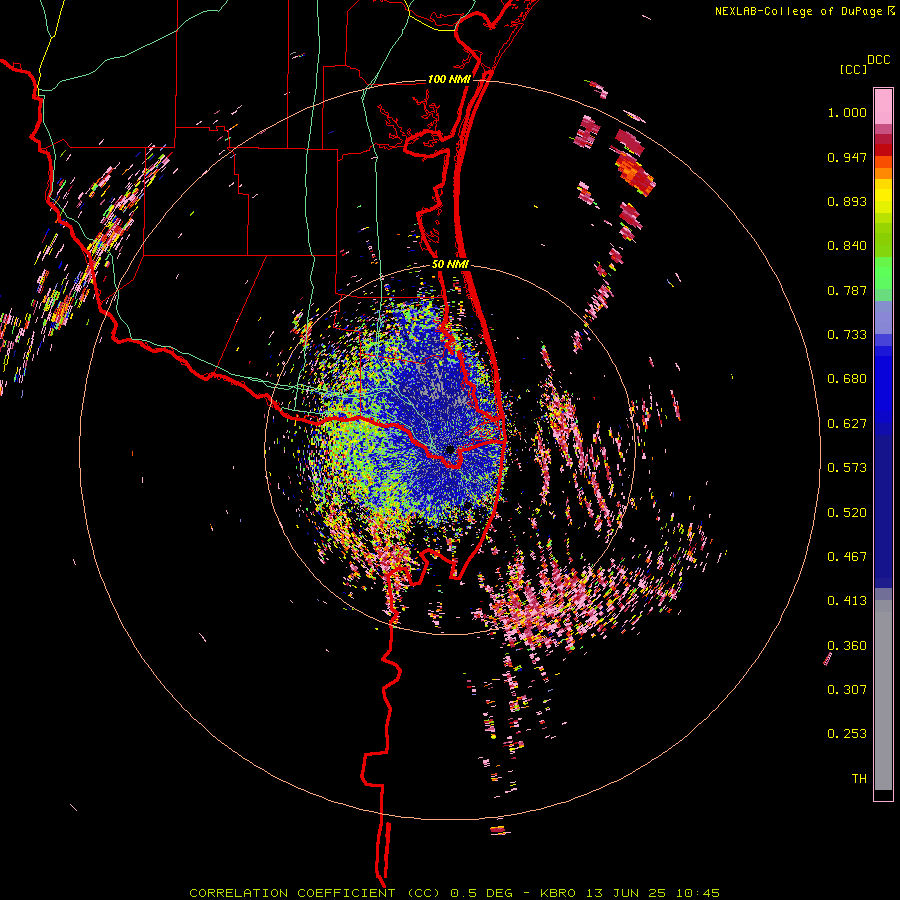Click the TH threshold label
900x900 pixels.
point(859,779)
